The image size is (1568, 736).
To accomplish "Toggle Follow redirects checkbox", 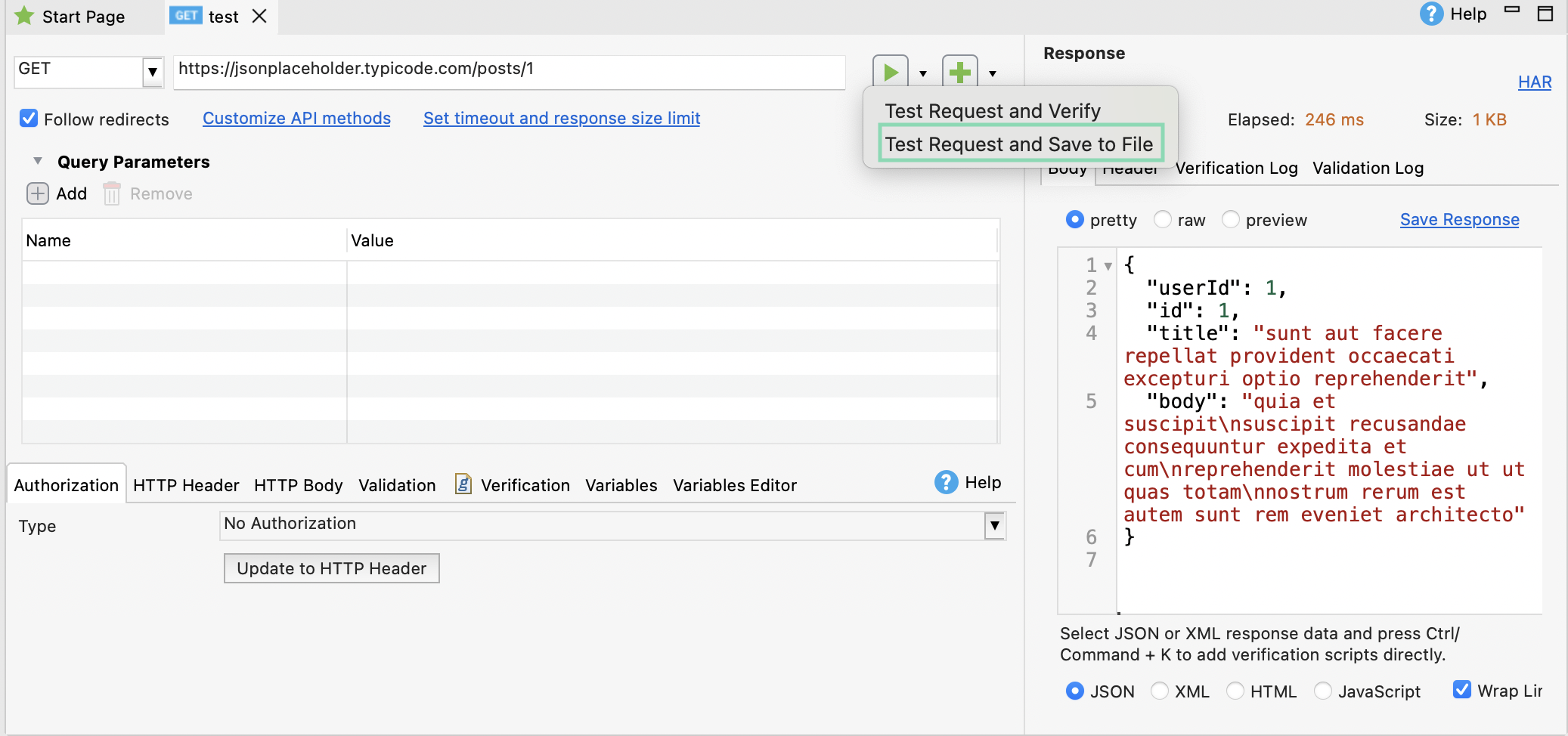I will pos(29,119).
